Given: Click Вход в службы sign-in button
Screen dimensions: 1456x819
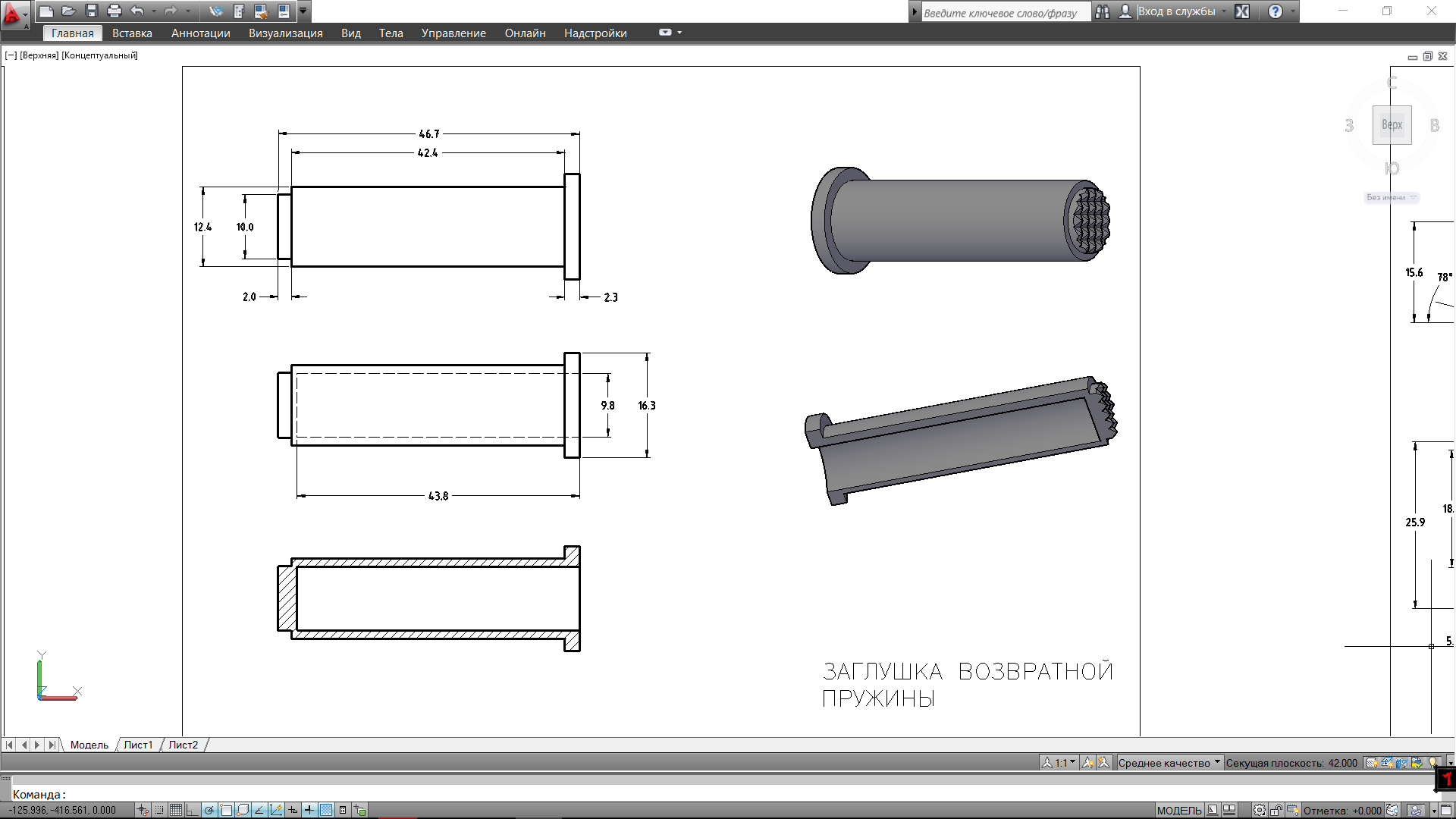Looking at the screenshot, I should pos(1175,11).
